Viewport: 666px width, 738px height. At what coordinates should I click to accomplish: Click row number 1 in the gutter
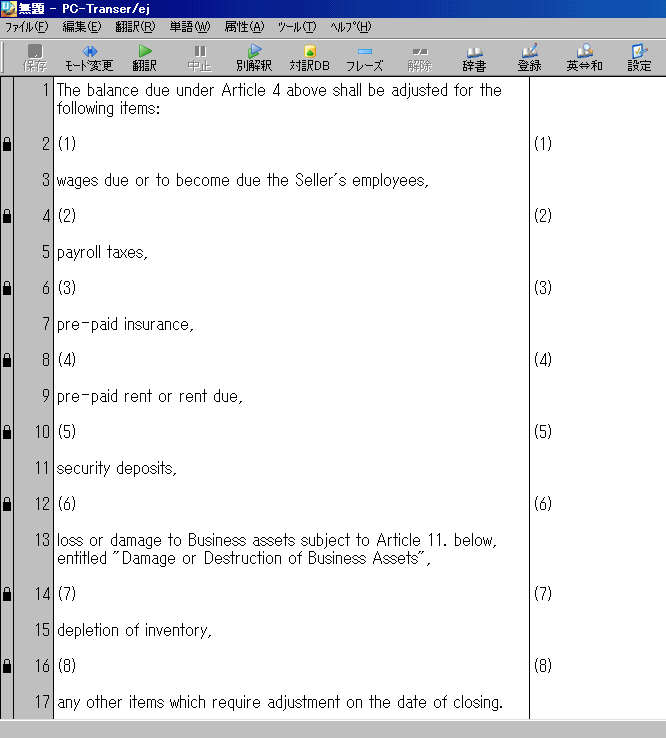click(46, 90)
